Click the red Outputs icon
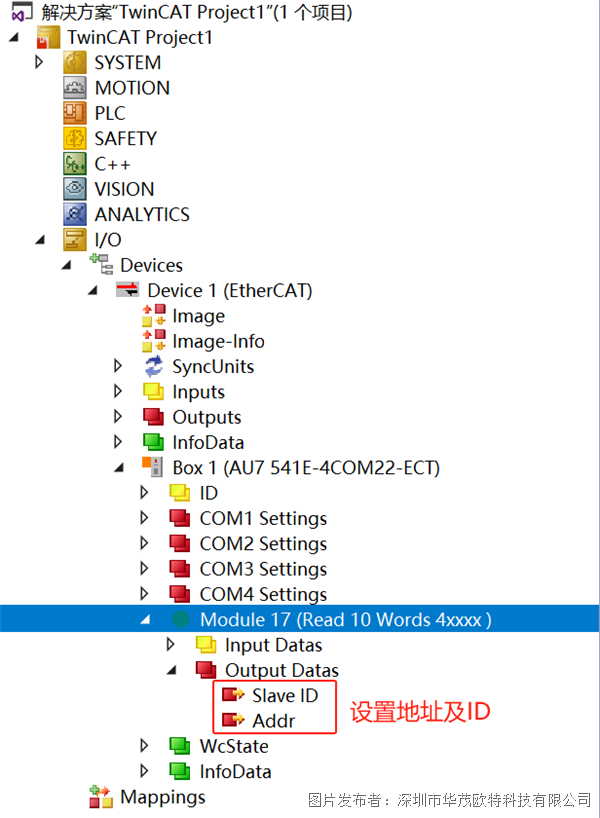Viewport: 600px width, 818px height. coord(154,416)
